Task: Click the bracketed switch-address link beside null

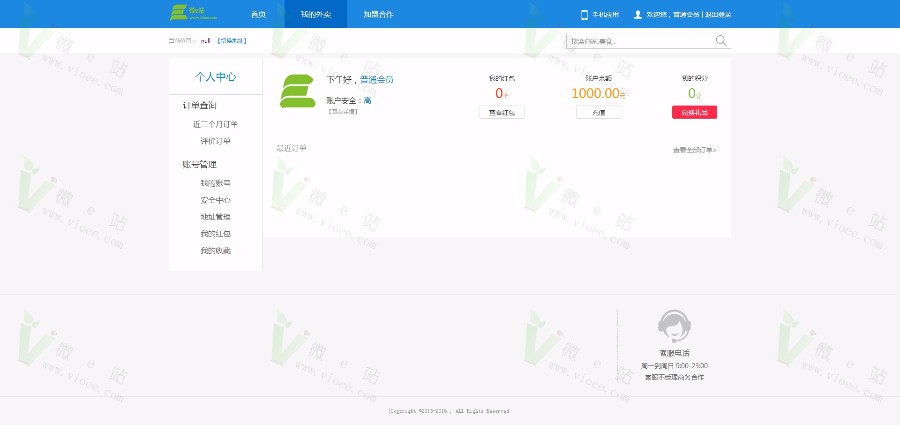Action: pyautogui.click(x=232, y=41)
